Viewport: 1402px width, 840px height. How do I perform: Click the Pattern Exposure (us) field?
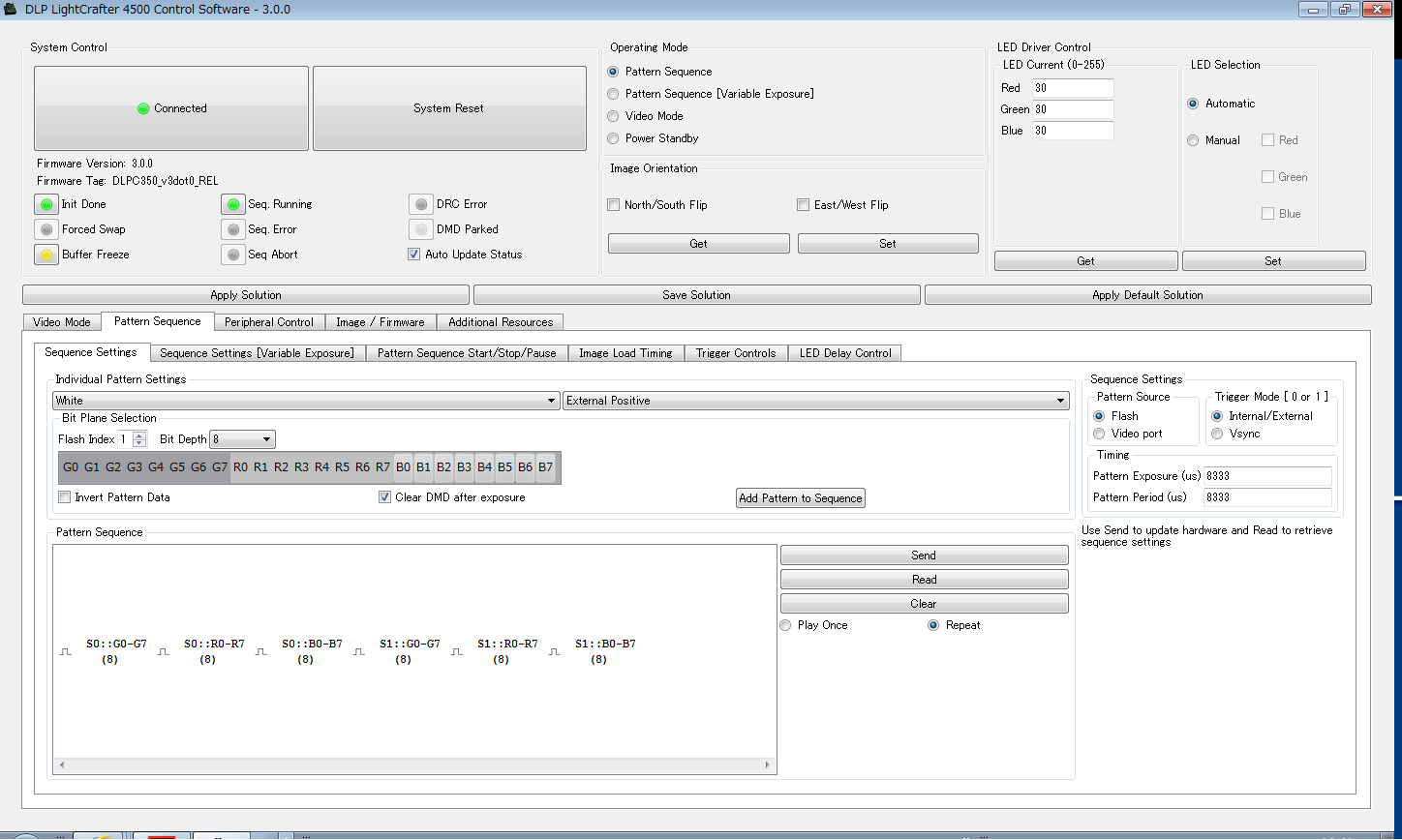point(1267,476)
